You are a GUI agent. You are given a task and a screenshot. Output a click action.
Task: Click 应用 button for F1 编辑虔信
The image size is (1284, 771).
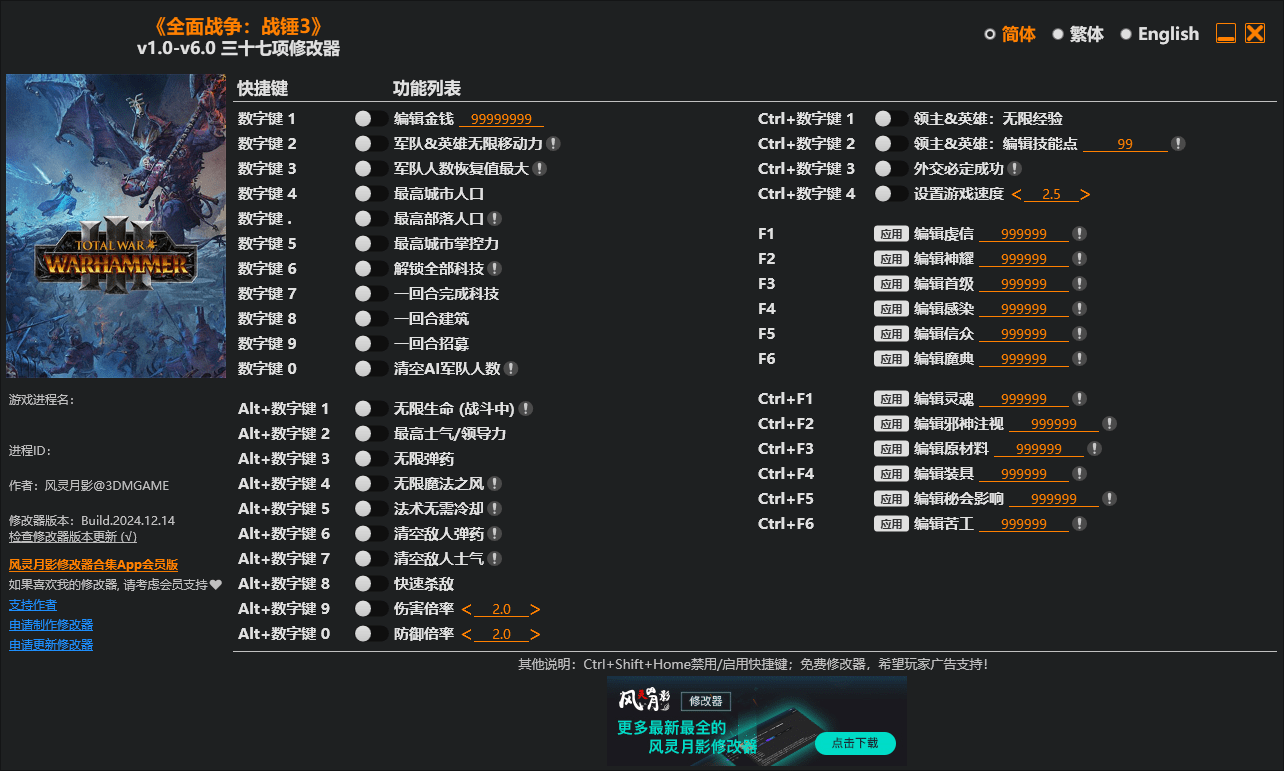(x=891, y=234)
